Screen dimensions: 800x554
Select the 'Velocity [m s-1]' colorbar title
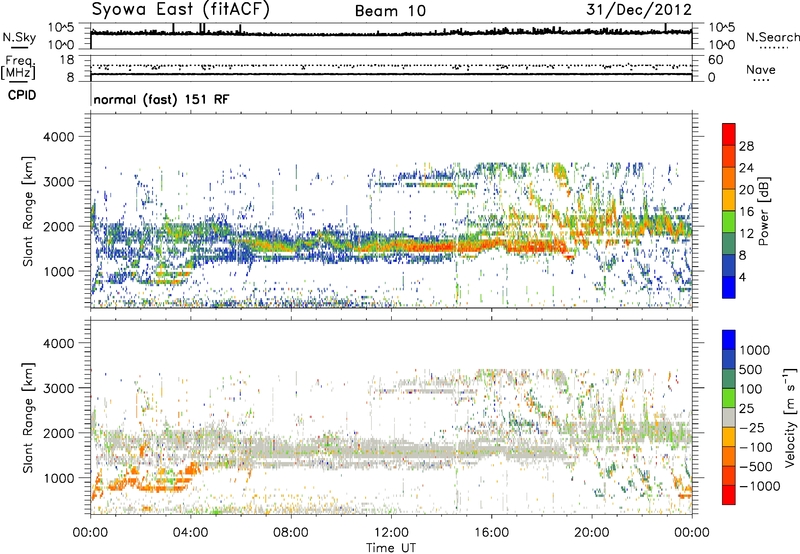pyautogui.click(x=790, y=417)
